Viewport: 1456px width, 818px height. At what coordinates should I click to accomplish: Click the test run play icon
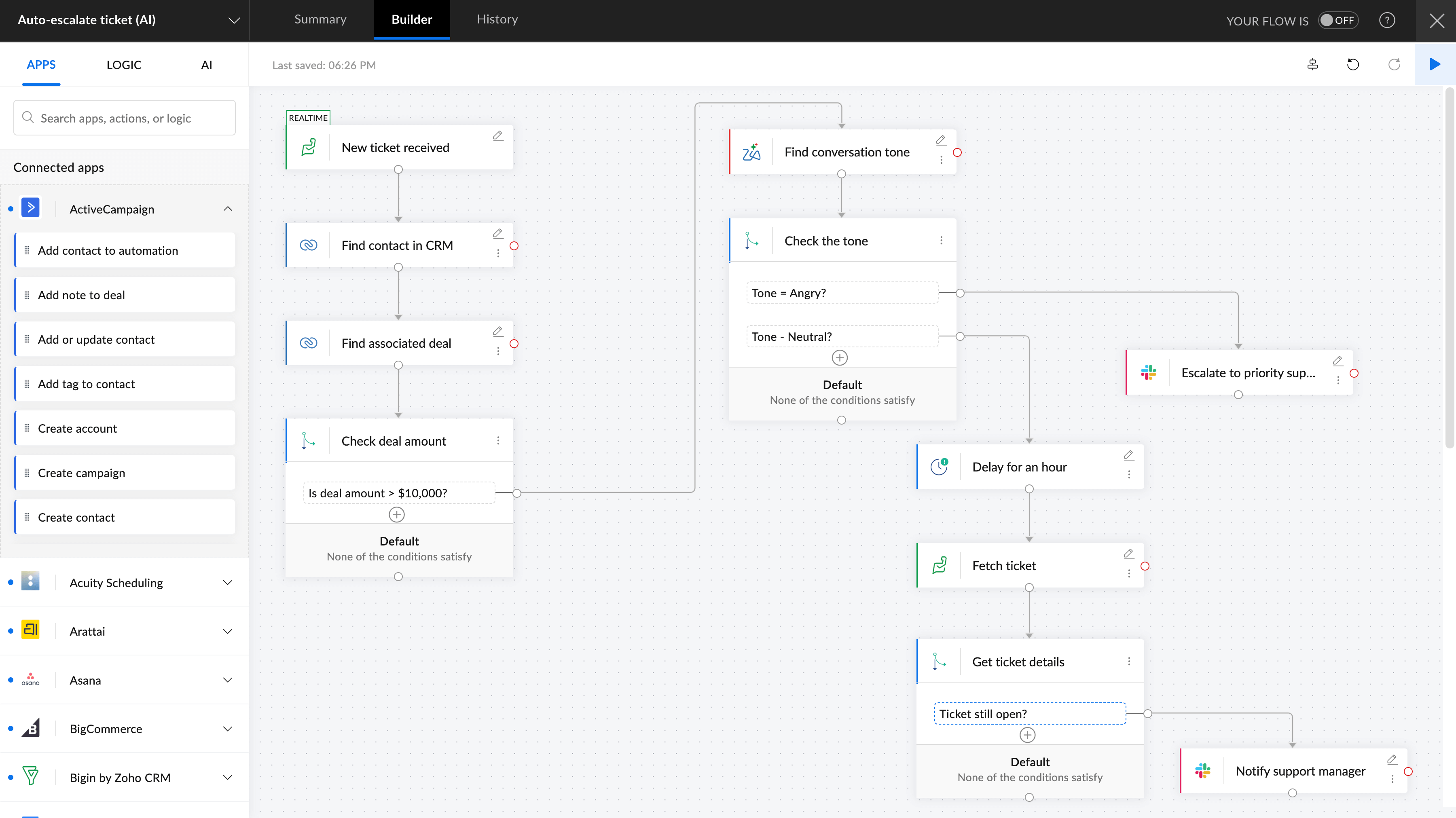pyautogui.click(x=1435, y=64)
